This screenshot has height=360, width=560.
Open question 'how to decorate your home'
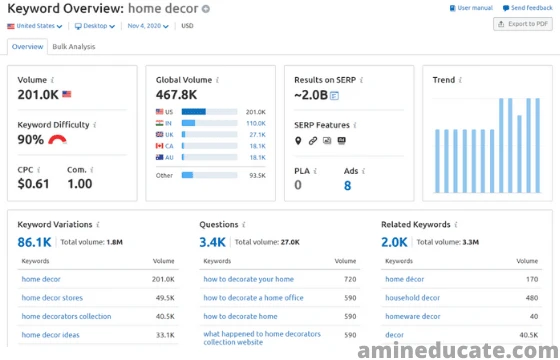[x=249, y=279]
